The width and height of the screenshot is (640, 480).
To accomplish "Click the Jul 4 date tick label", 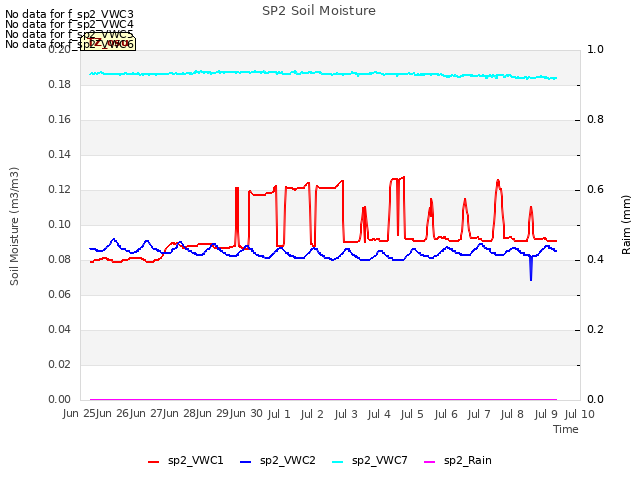I will 379,414.
